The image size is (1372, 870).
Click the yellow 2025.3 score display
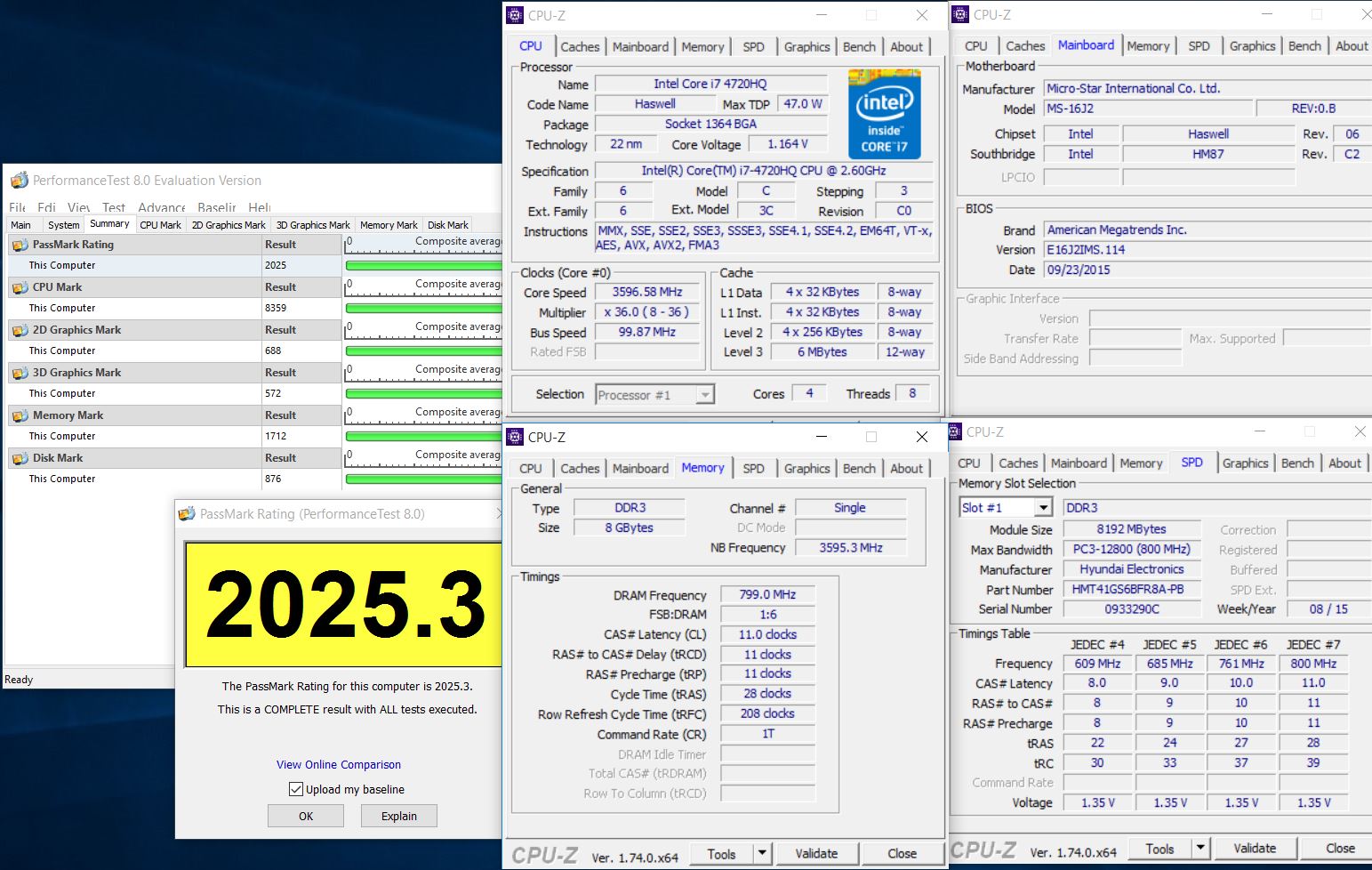click(343, 604)
